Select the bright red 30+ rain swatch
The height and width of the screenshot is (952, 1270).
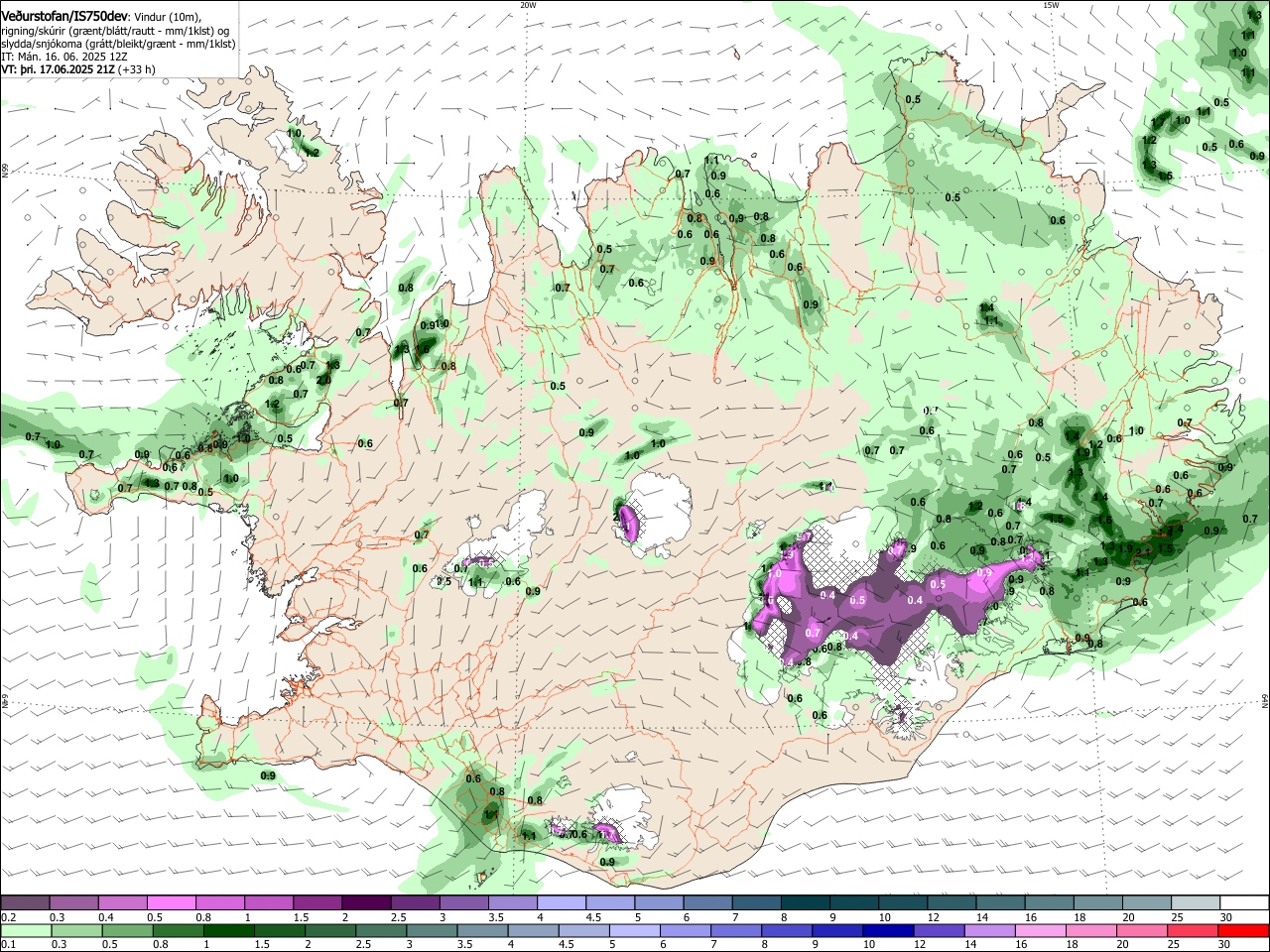[1244, 930]
